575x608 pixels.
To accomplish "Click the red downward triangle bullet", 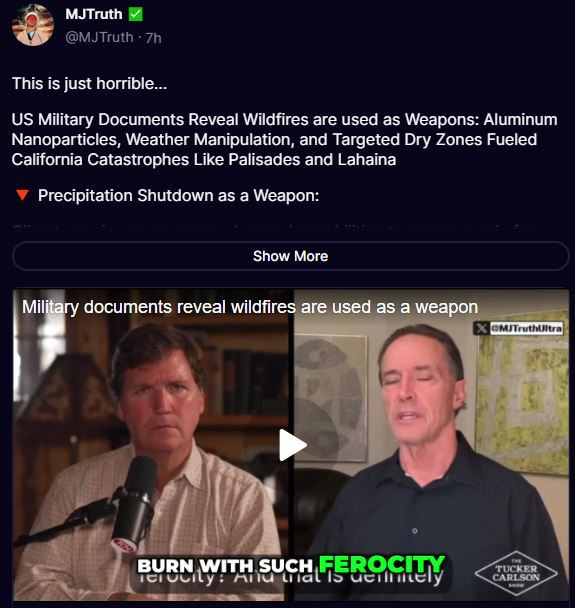I will (x=22, y=195).
